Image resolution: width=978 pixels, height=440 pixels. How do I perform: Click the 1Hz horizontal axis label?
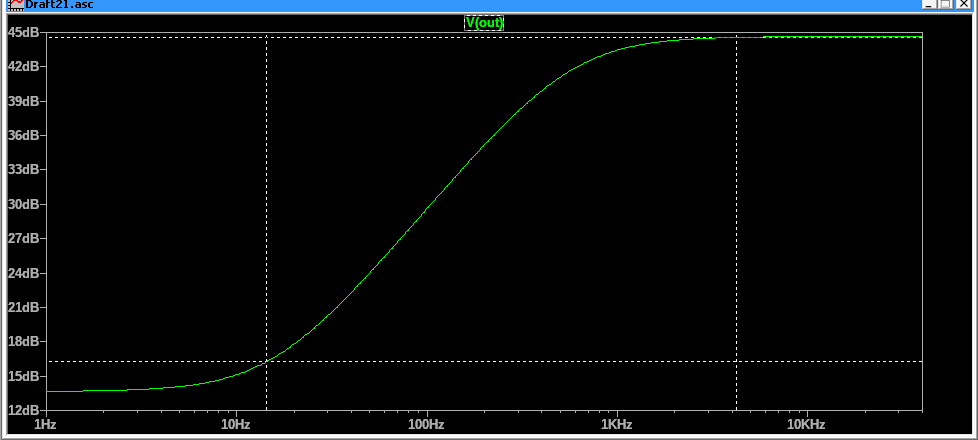[46, 425]
